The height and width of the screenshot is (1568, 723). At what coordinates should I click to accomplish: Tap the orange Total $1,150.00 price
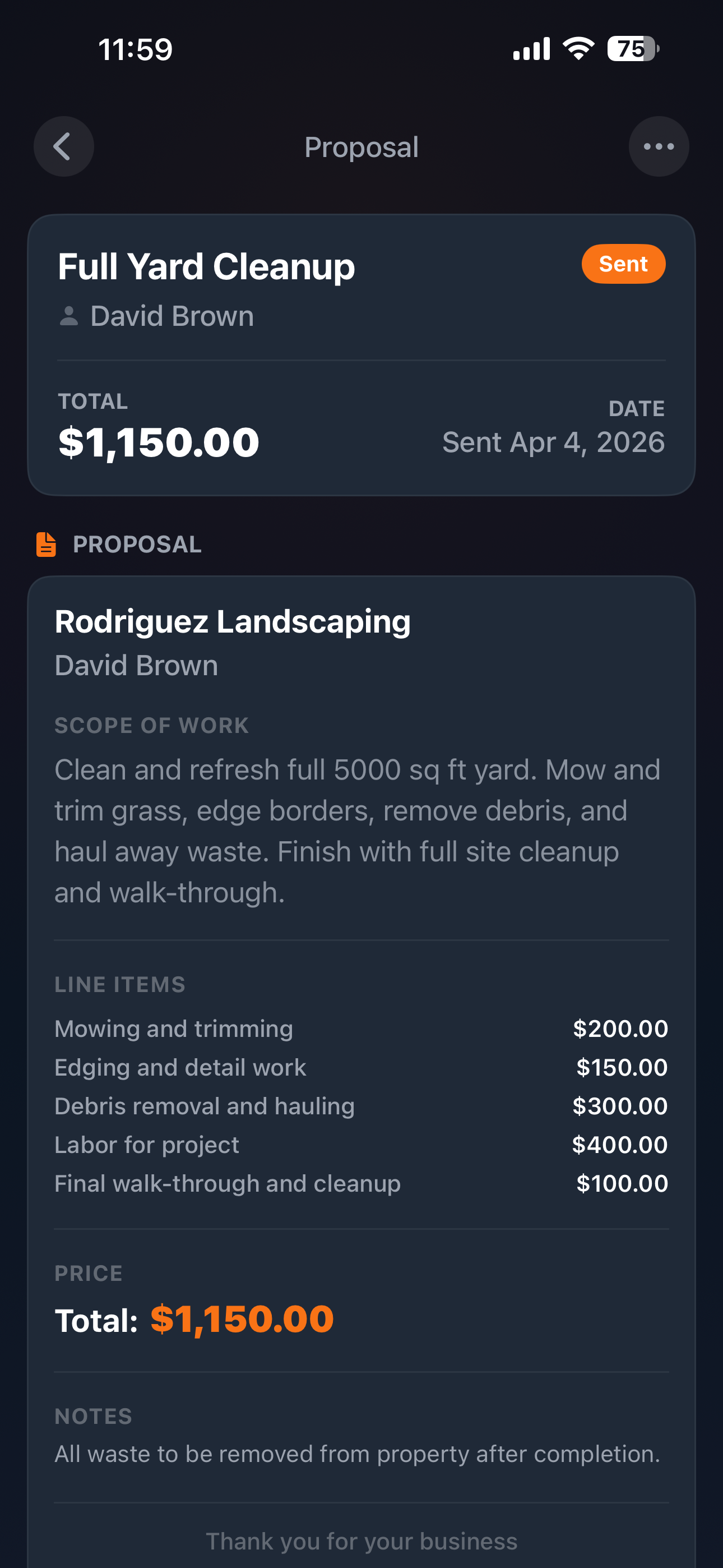coord(242,1320)
